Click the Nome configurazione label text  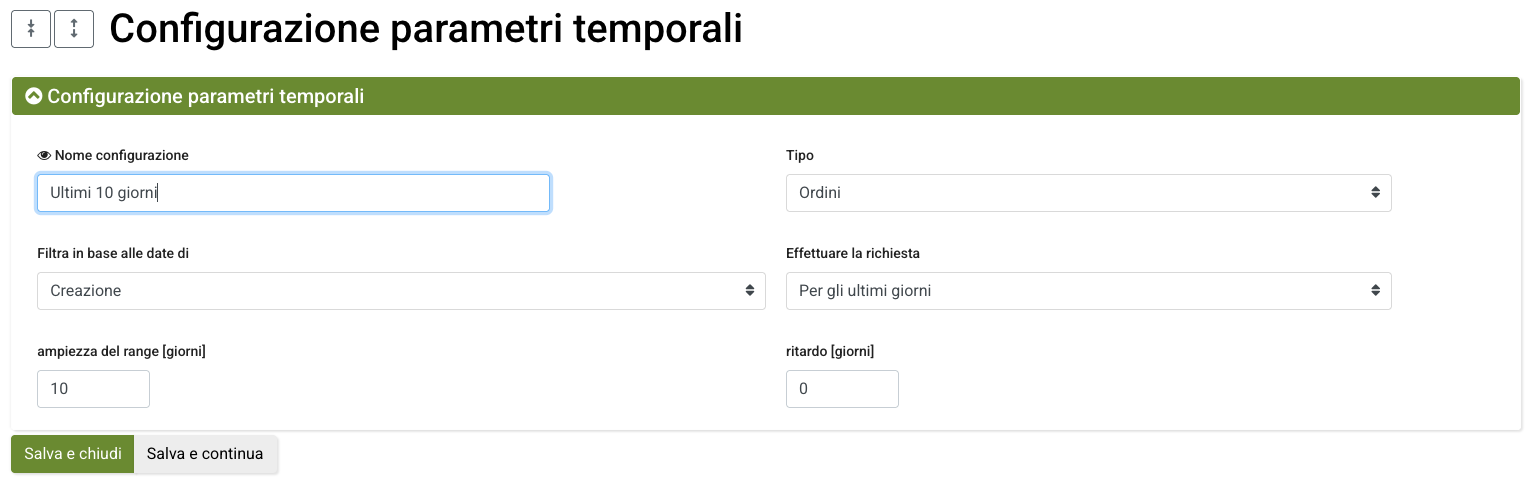[x=121, y=156]
